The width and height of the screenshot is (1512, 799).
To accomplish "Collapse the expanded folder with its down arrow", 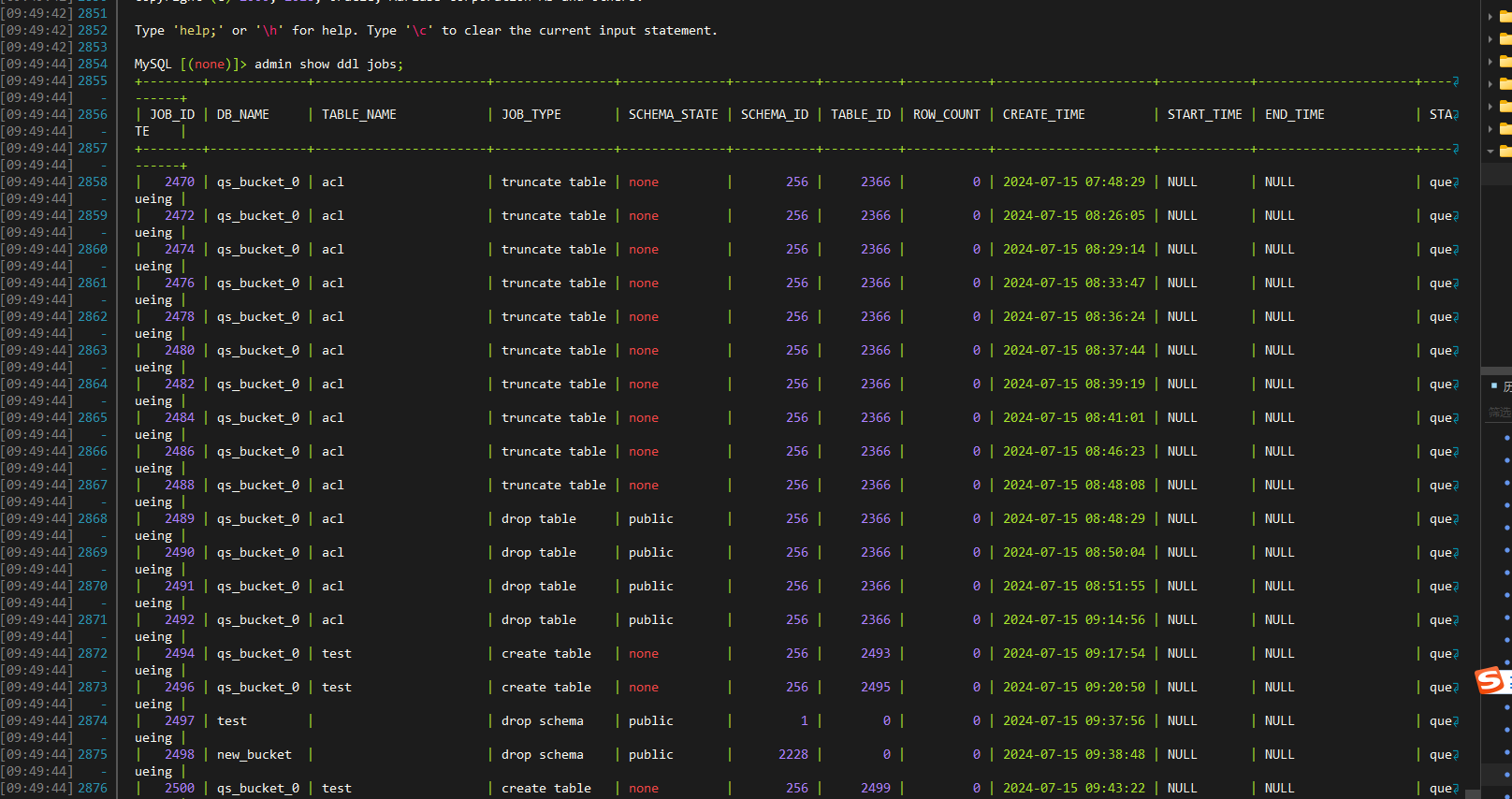I will (1490, 151).
